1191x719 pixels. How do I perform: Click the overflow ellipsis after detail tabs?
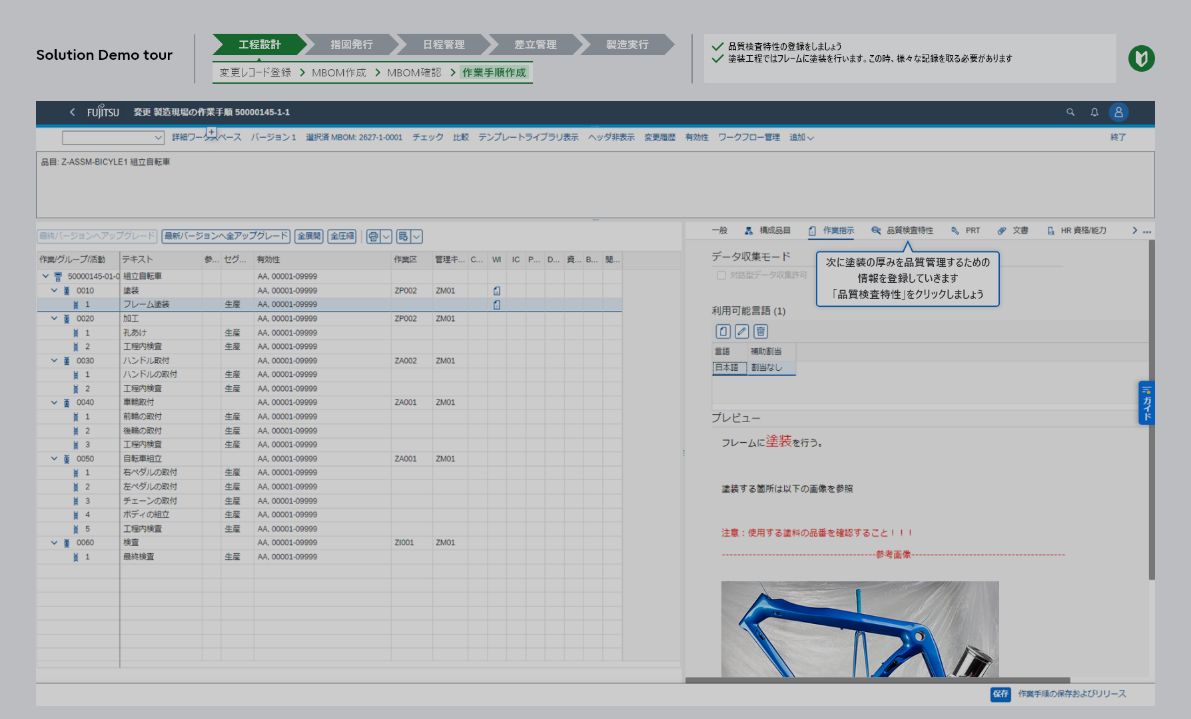(x=1147, y=230)
